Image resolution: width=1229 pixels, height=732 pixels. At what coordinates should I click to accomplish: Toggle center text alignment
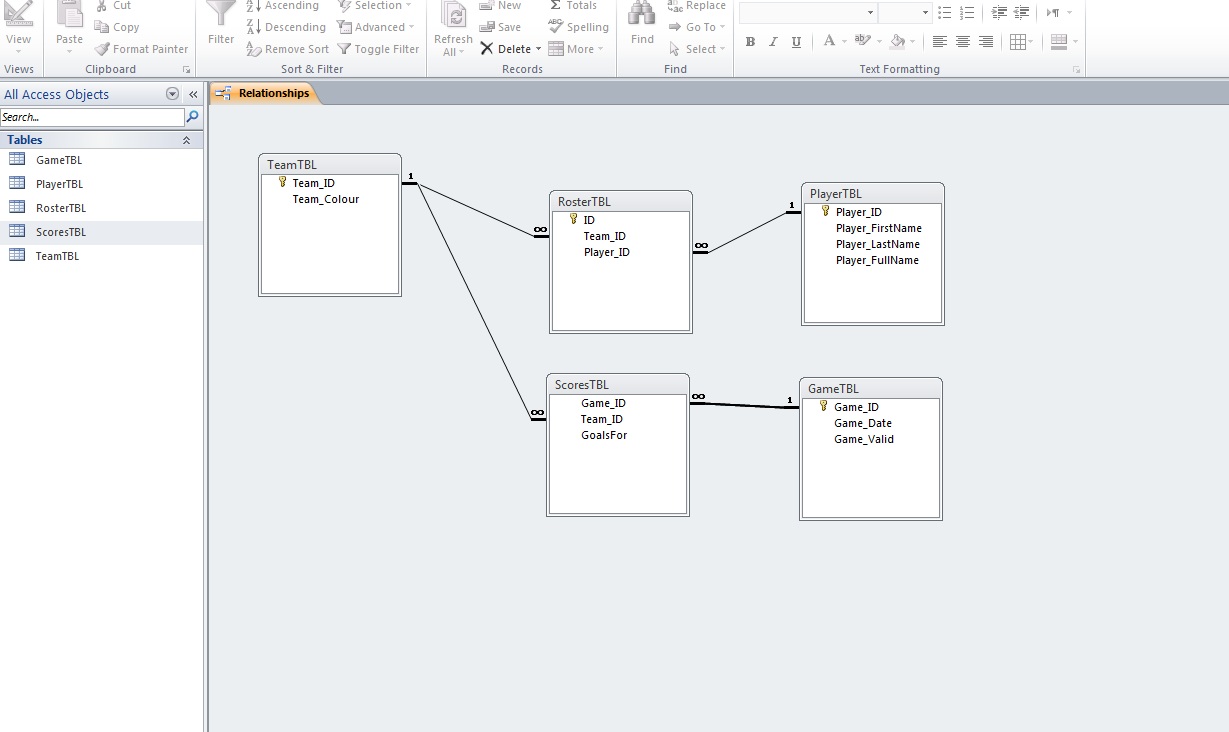963,42
